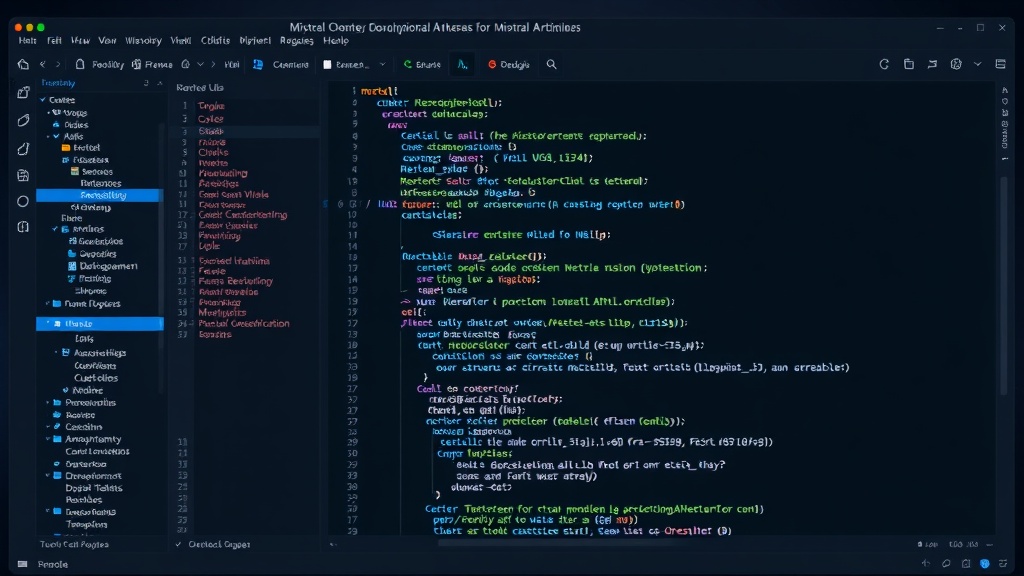Image resolution: width=1024 pixels, height=576 pixels.
Task: Click the refresh icon at top right
Action: (x=884, y=64)
